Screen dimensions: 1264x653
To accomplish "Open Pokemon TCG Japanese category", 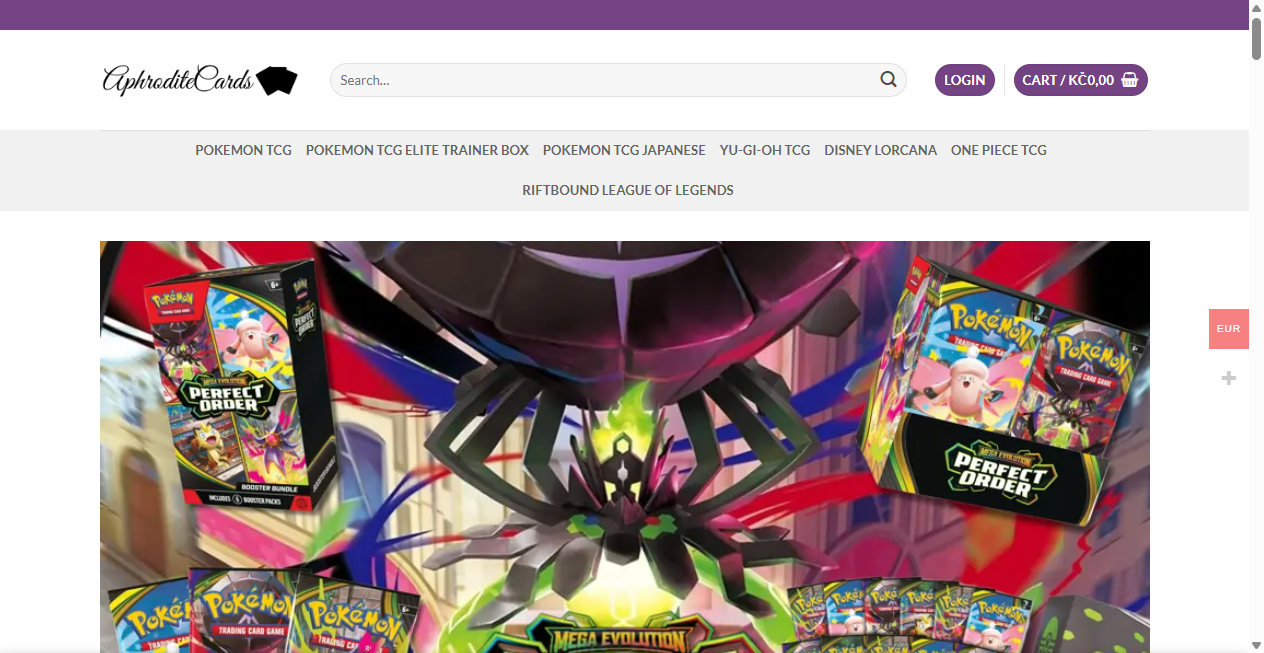I will [624, 150].
